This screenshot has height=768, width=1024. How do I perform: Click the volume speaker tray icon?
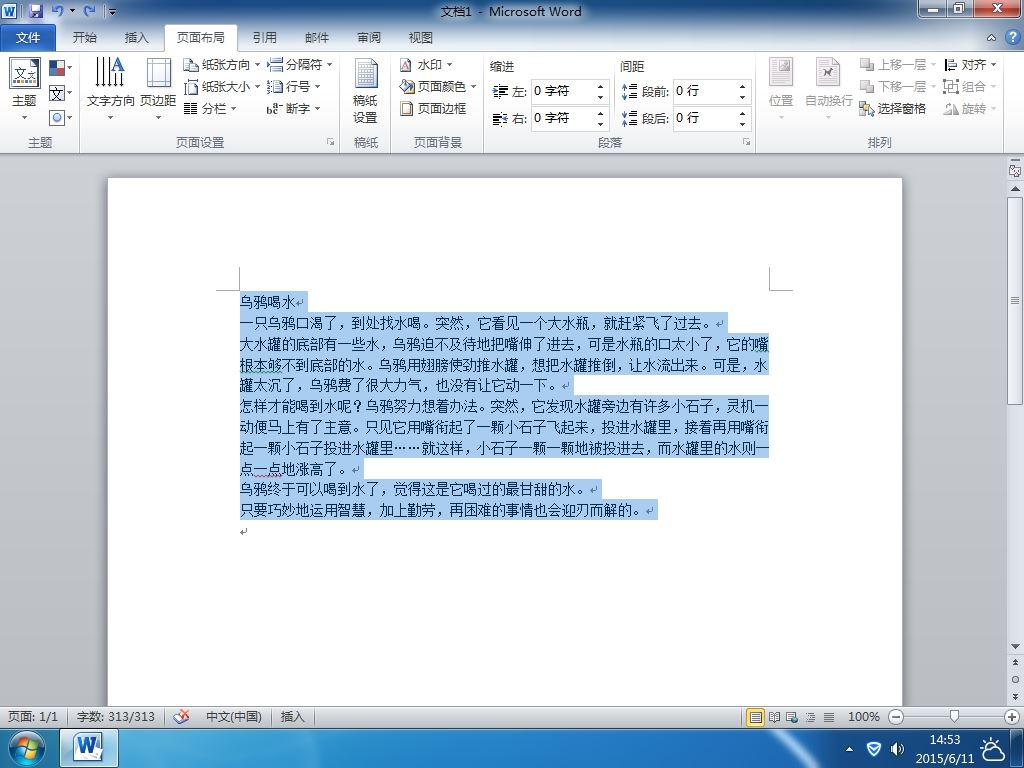[x=897, y=748]
